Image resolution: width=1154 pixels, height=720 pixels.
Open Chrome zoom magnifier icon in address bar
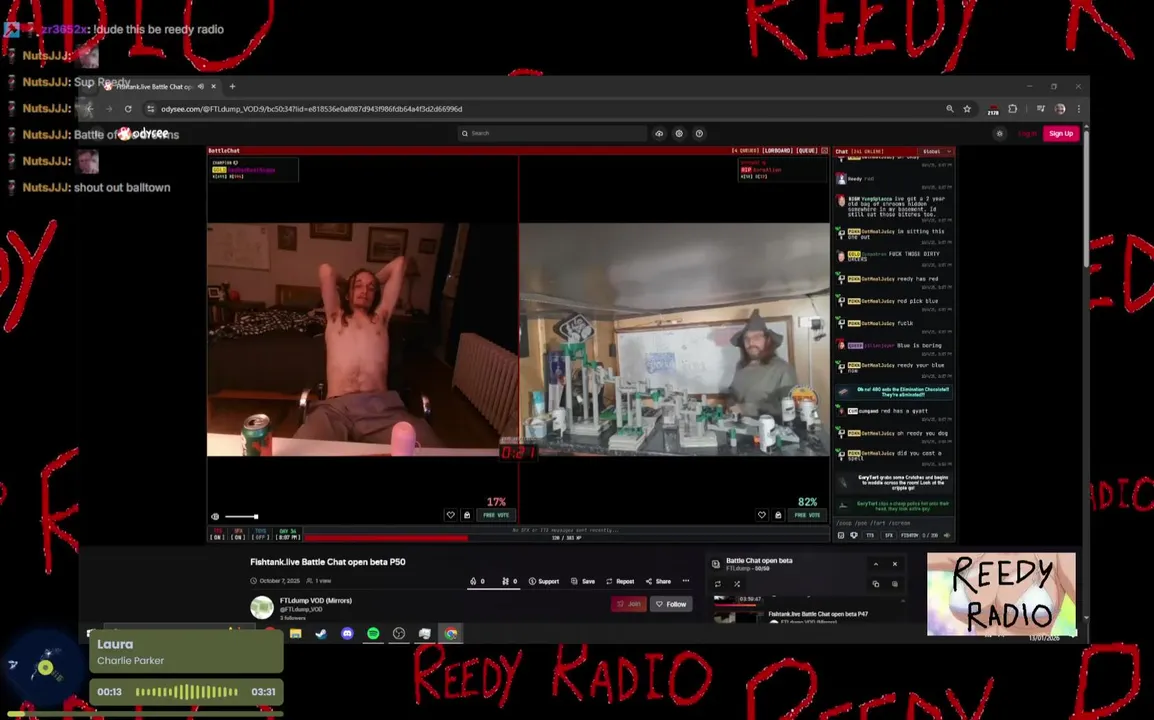(950, 109)
